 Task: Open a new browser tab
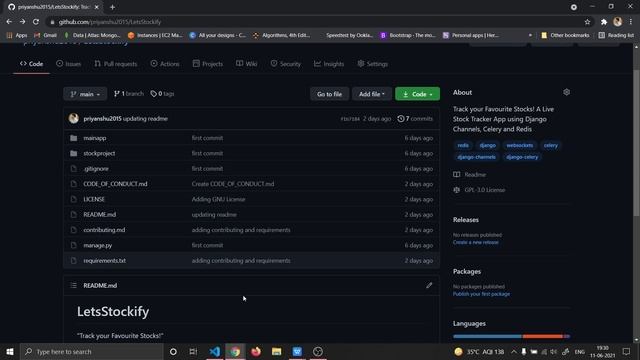(112, 7)
